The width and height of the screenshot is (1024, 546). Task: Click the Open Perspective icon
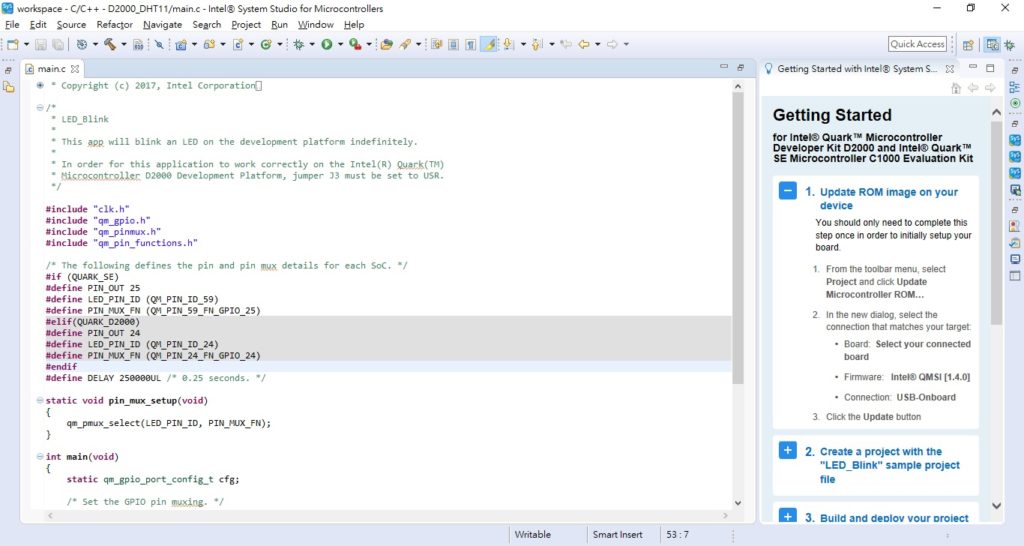tap(968, 44)
